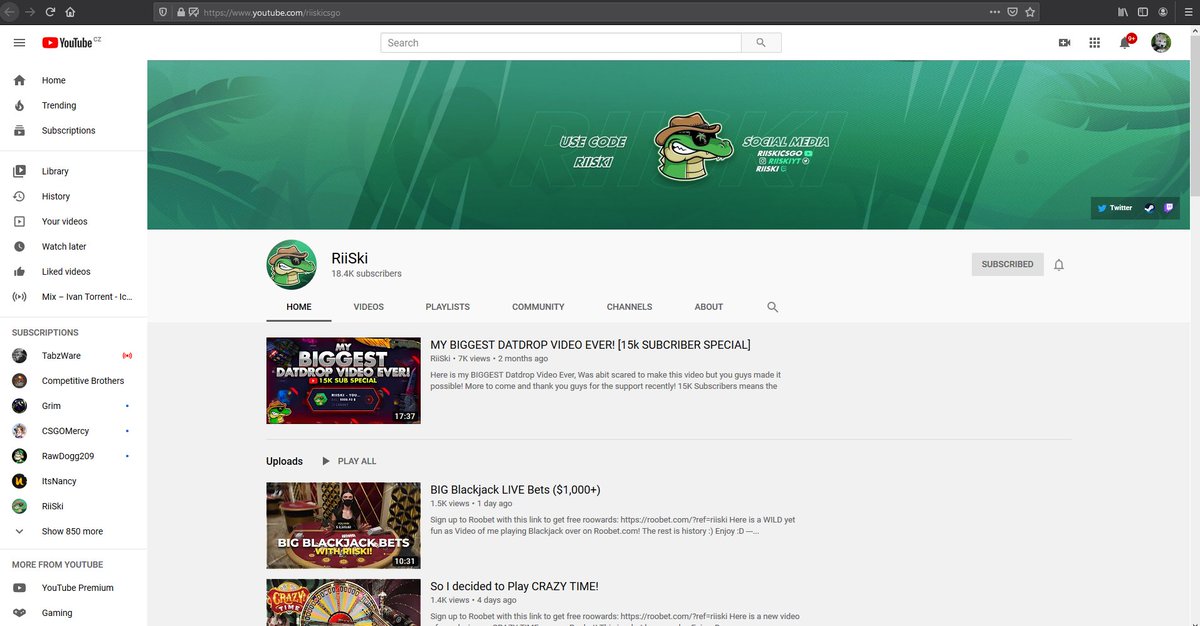
Task: Open Subscriptions in sidebar
Action: pyautogui.click(x=73, y=131)
